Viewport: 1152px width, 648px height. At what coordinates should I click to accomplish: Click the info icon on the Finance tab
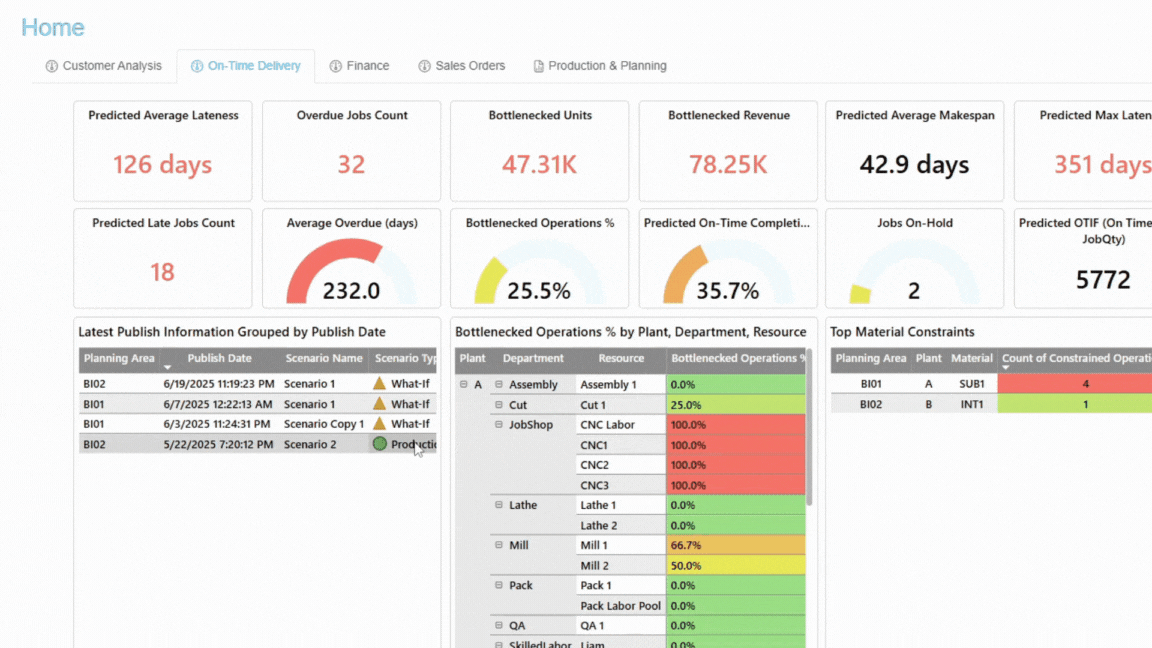338,66
